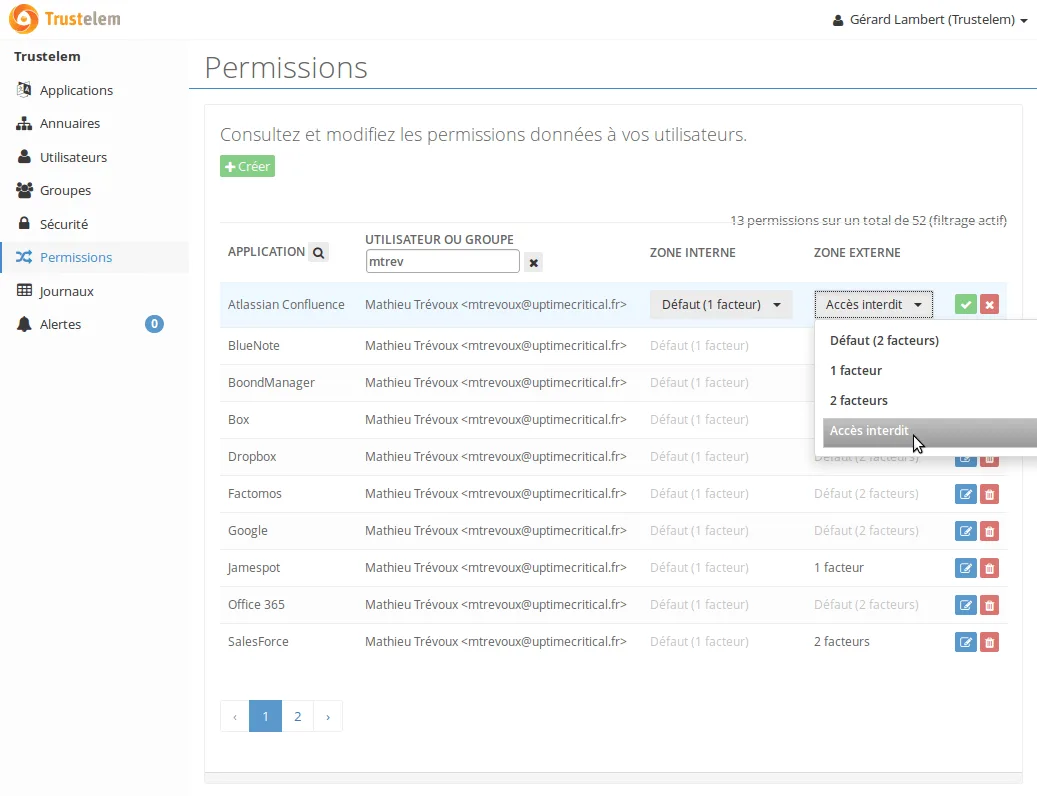1037x796 pixels.
Task: Click Mathieu Trévoux user in BlueNote row
Action: (x=495, y=346)
